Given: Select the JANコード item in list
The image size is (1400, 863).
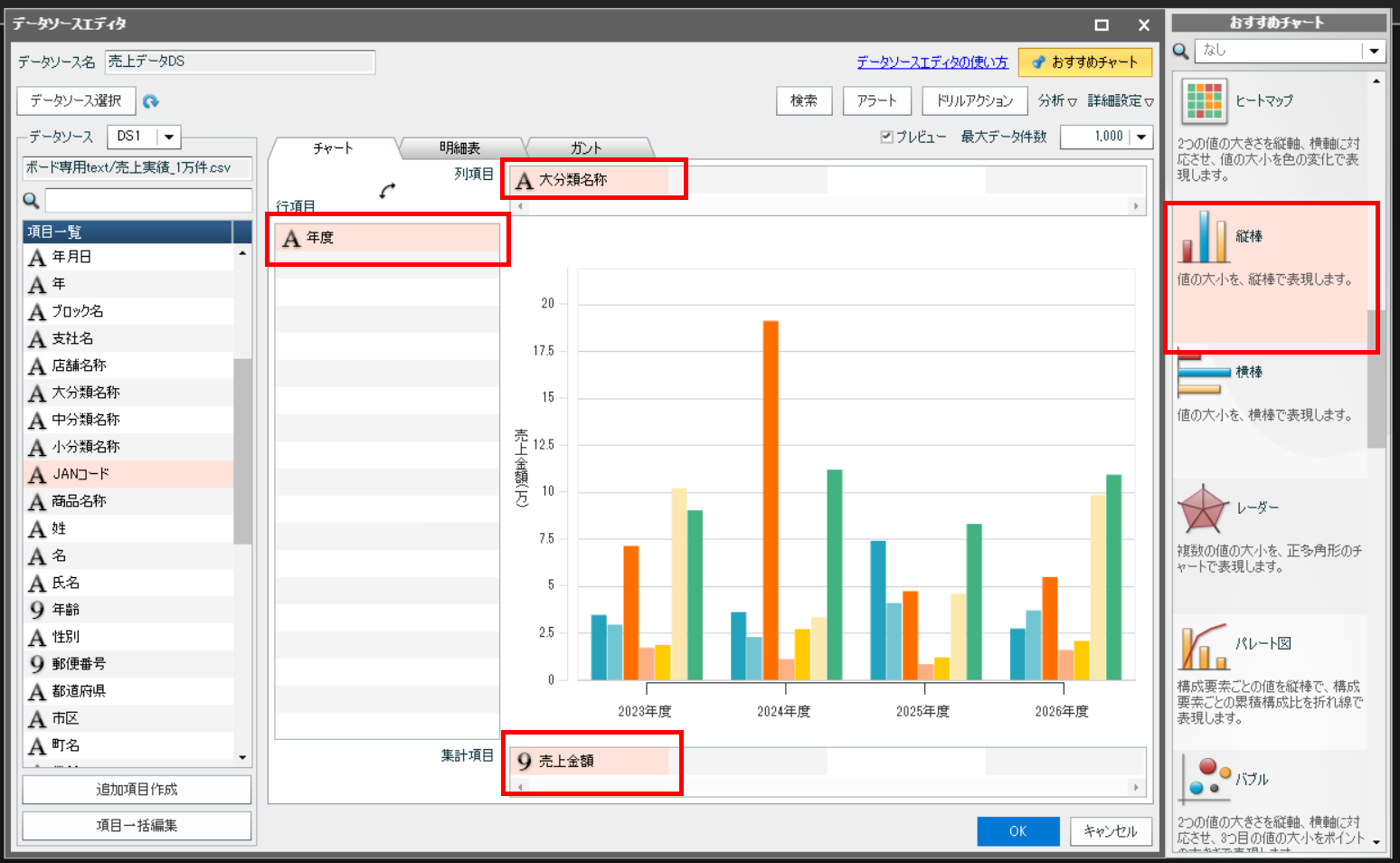Looking at the screenshot, I should point(128,474).
